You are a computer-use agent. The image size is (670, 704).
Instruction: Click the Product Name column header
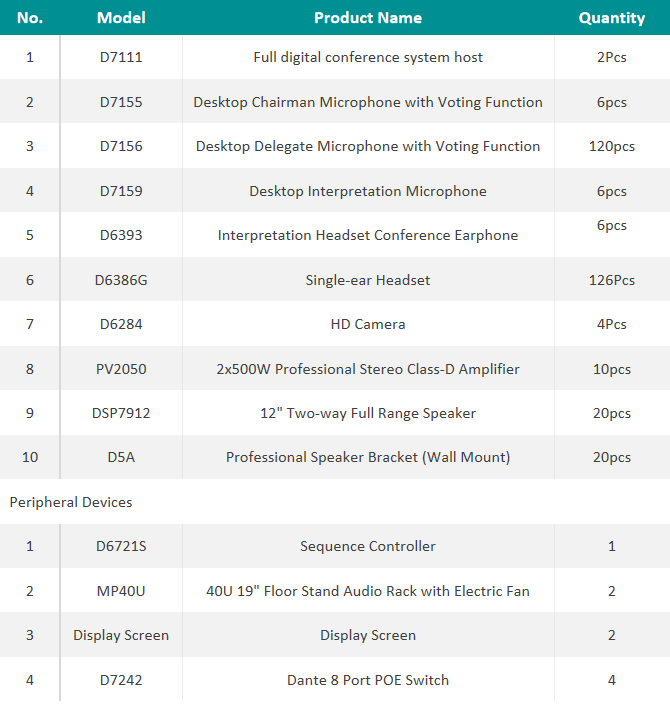pos(368,18)
